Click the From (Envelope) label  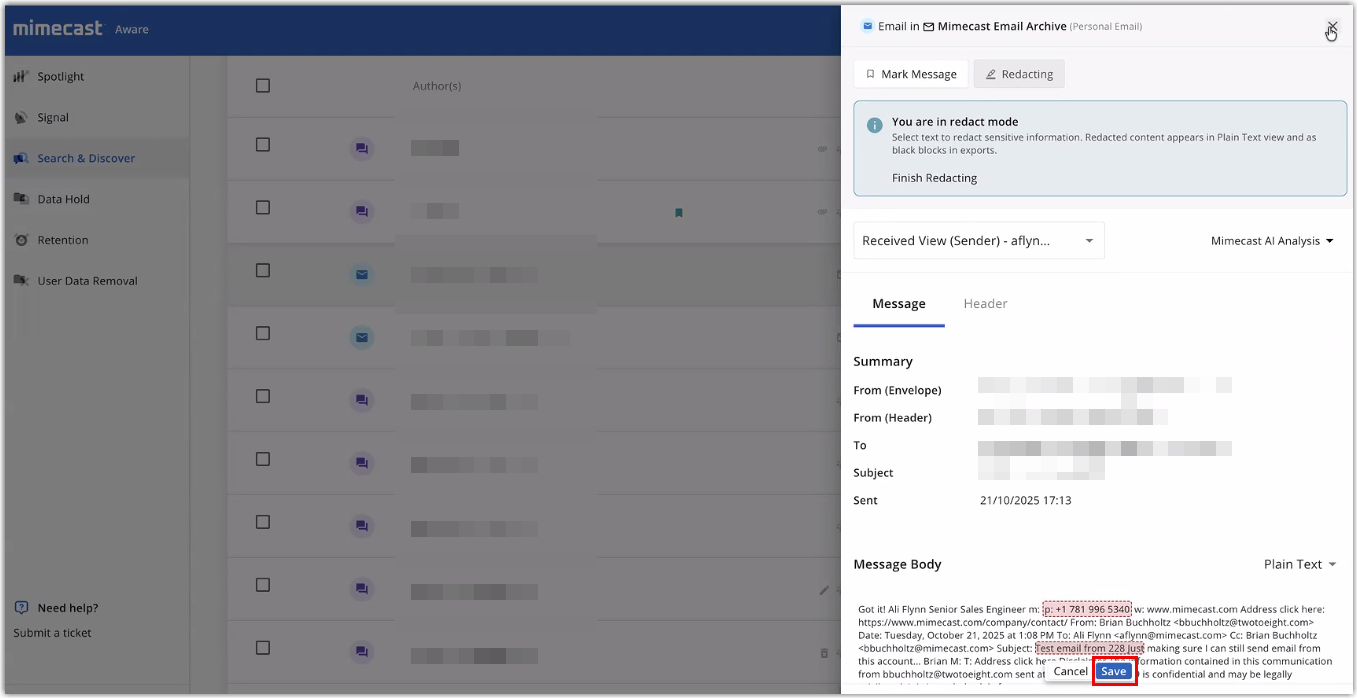pyautogui.click(x=897, y=390)
